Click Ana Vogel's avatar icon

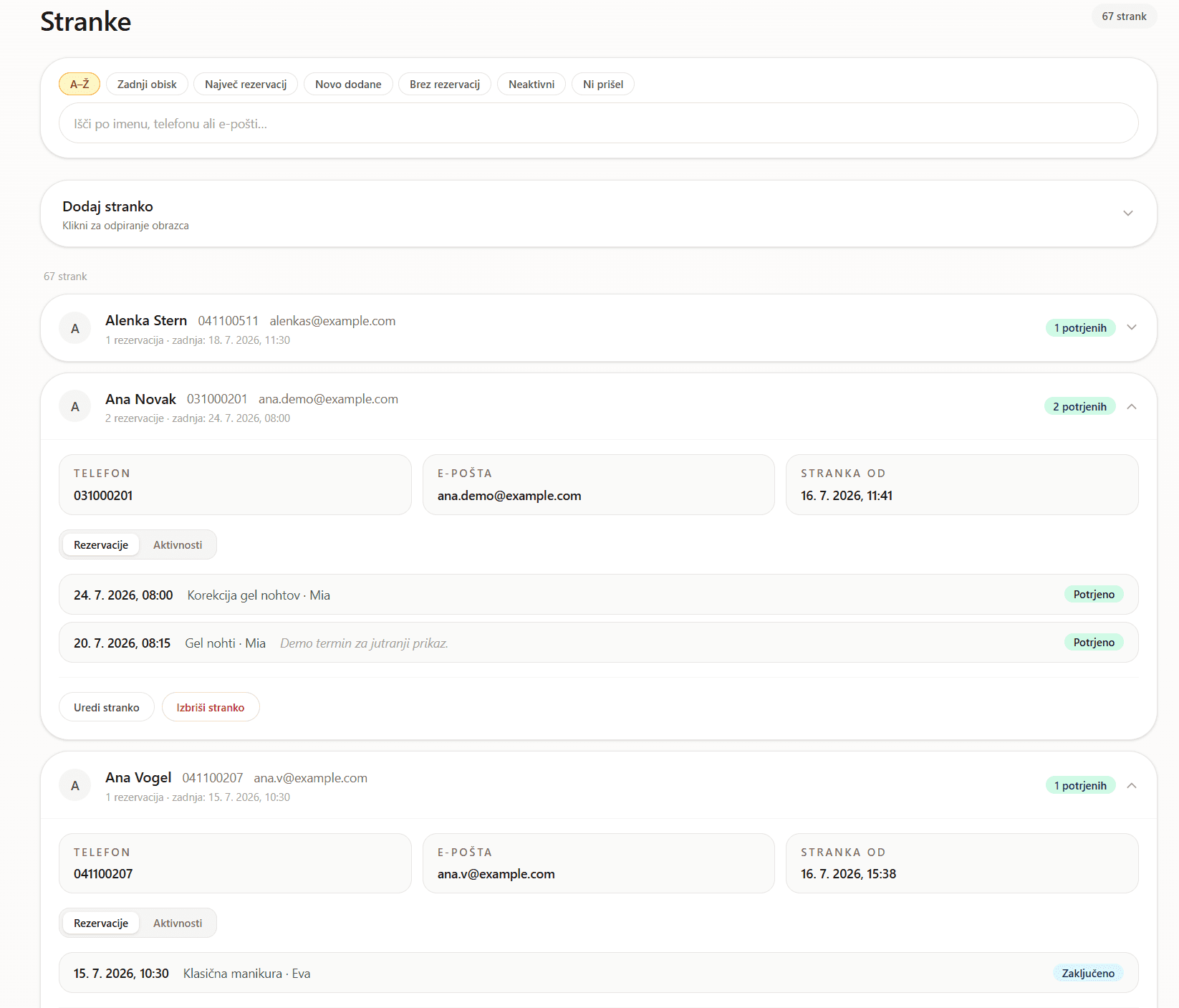[75, 785]
